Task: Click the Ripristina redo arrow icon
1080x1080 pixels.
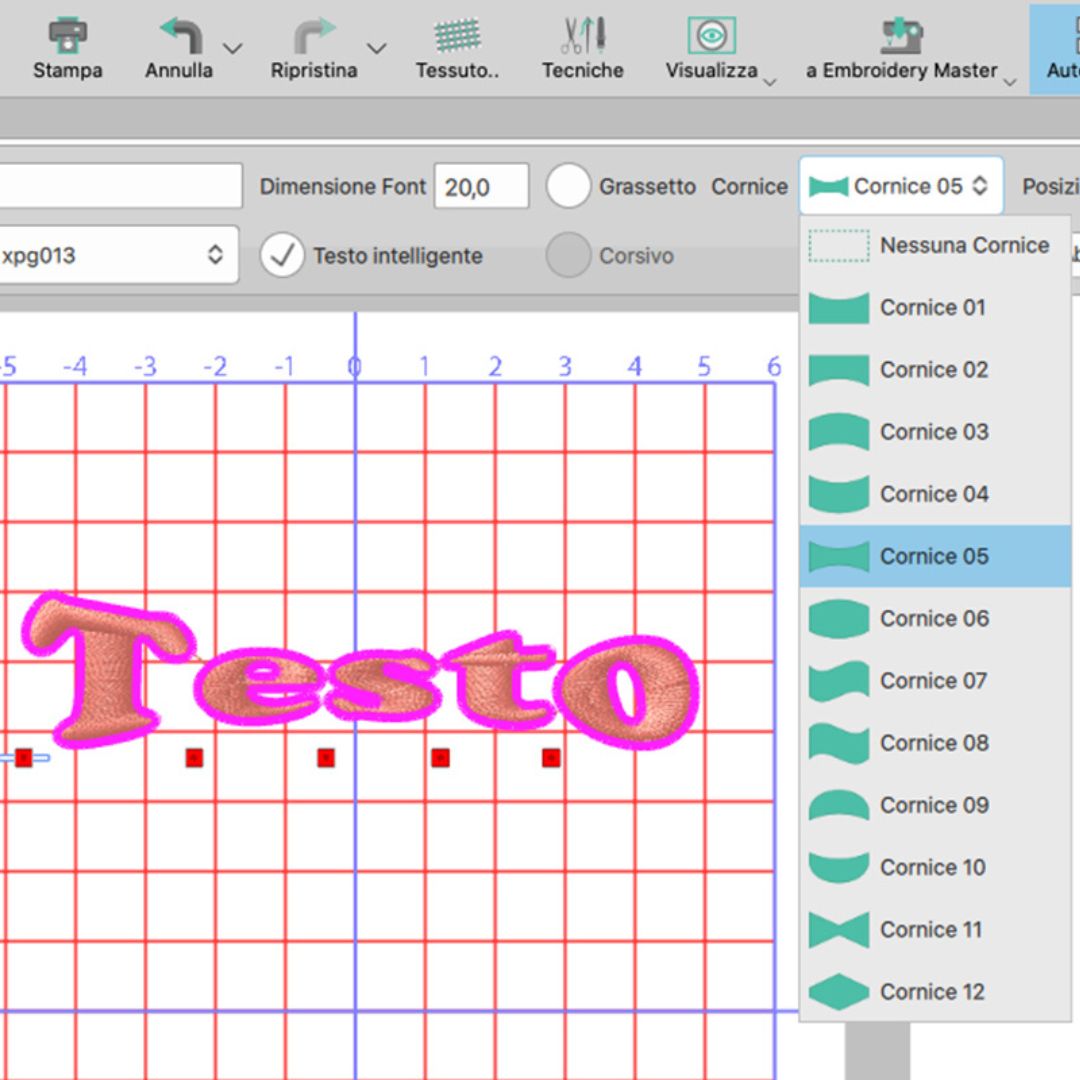Action: point(314,37)
